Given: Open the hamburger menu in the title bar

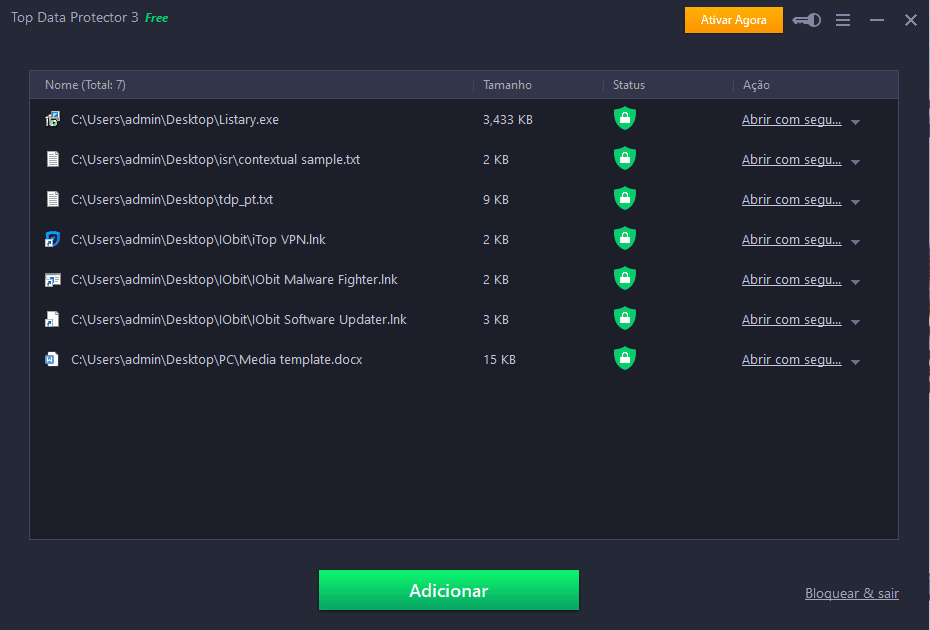Looking at the screenshot, I should click(x=843, y=20).
